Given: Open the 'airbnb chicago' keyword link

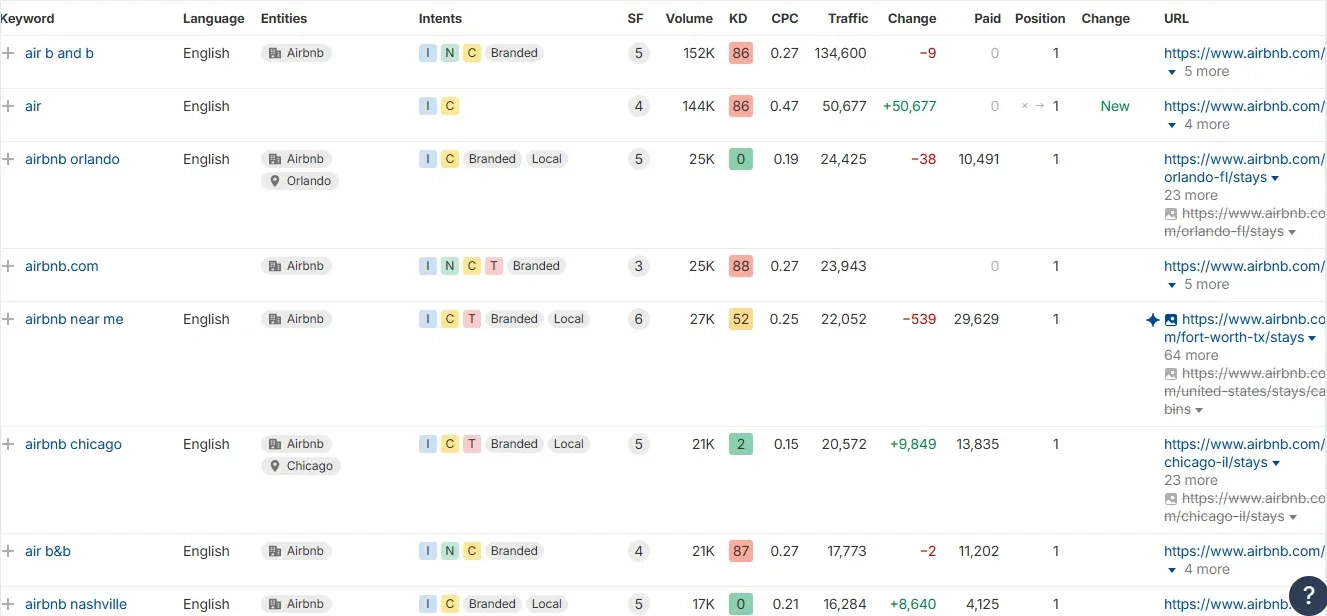Looking at the screenshot, I should 73,444.
